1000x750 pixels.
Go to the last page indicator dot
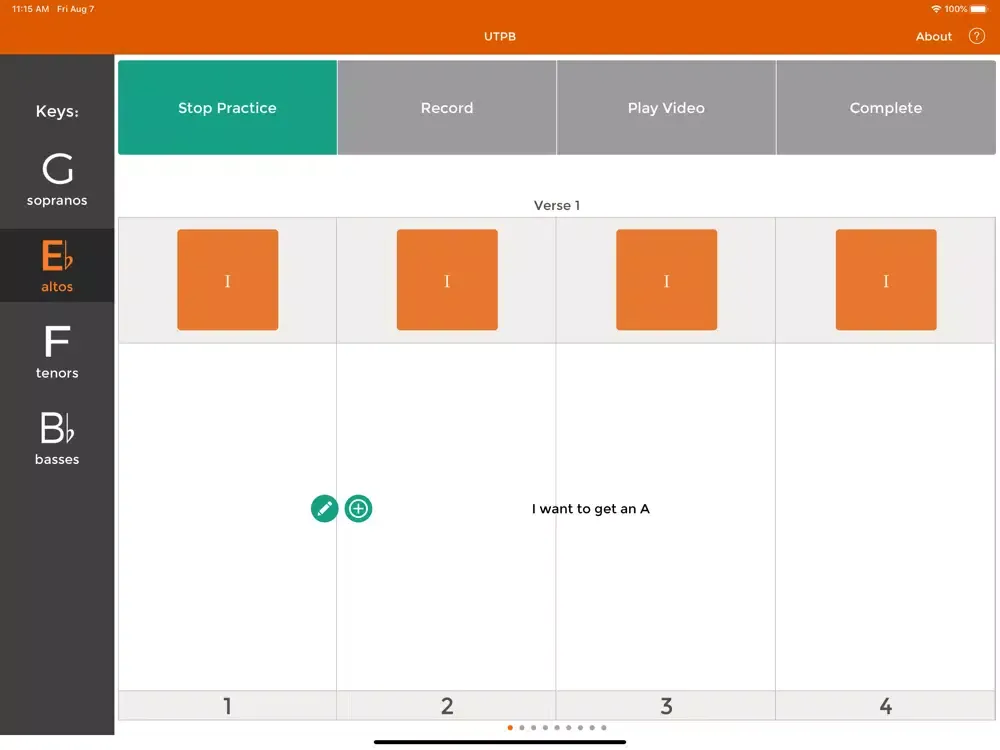coord(603,728)
